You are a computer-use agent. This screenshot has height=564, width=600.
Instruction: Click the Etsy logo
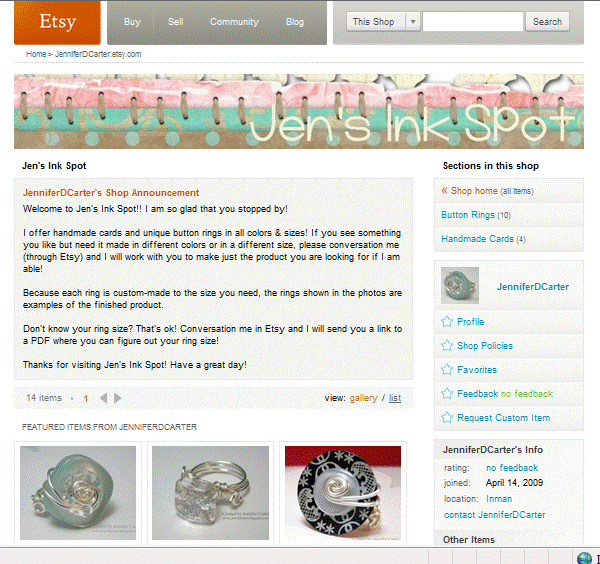coord(57,22)
